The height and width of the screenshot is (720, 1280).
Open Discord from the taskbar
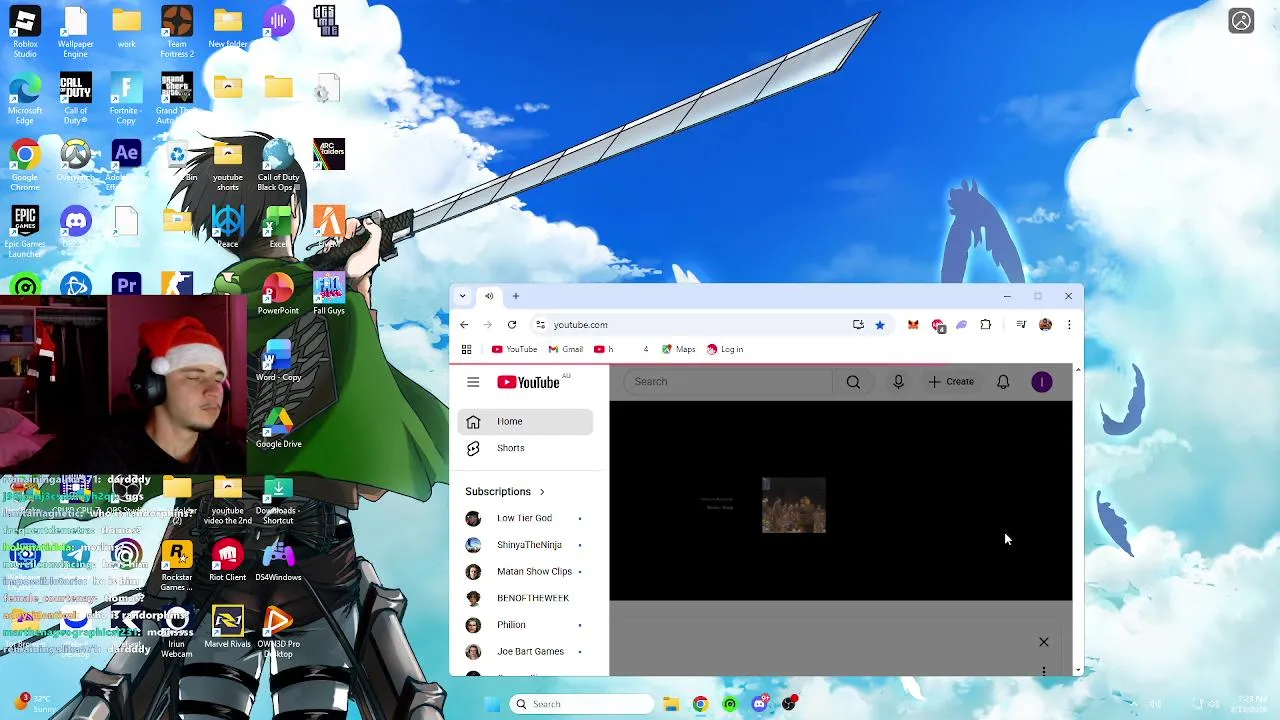coord(759,704)
